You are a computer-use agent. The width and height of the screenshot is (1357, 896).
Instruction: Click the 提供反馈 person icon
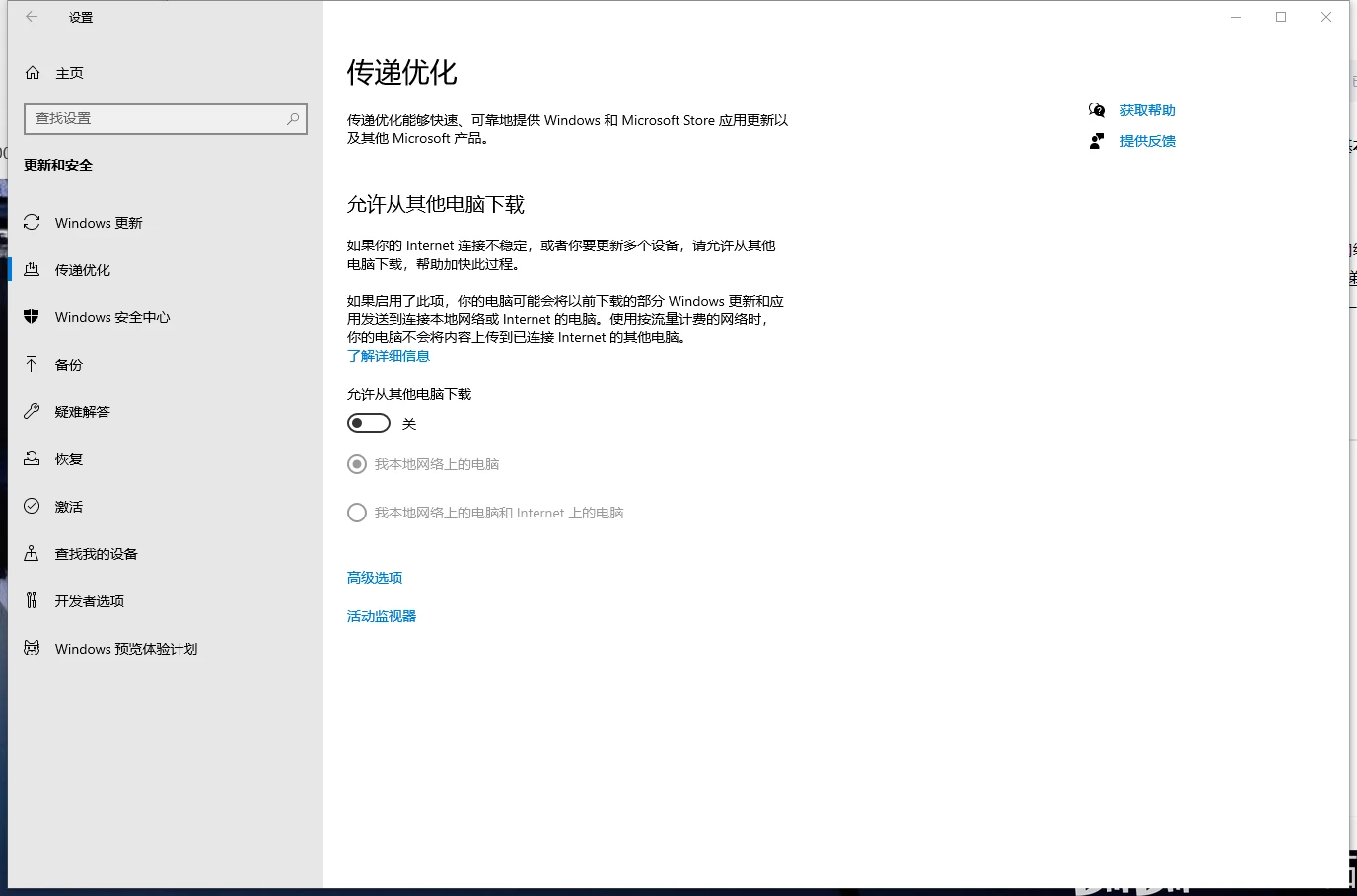(x=1097, y=141)
